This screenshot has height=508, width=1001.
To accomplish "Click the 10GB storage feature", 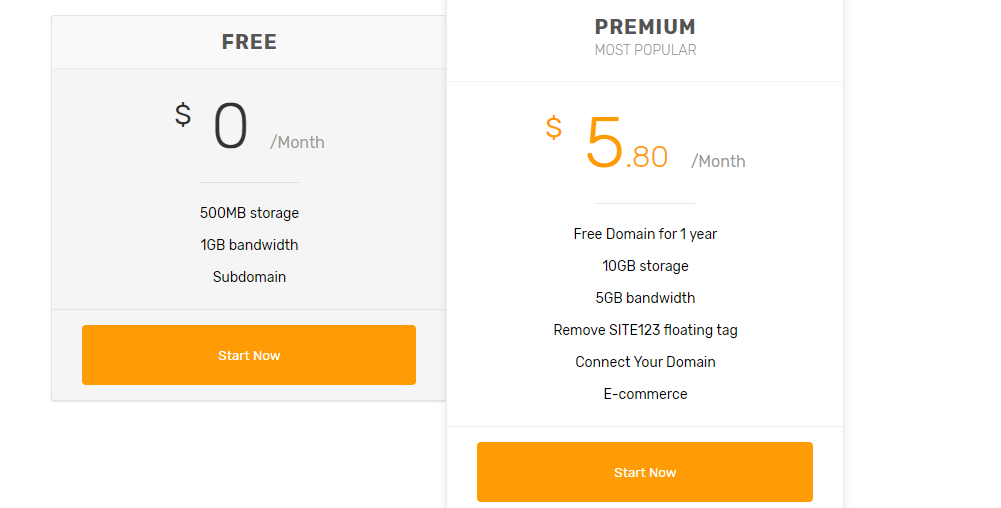I will pos(645,266).
